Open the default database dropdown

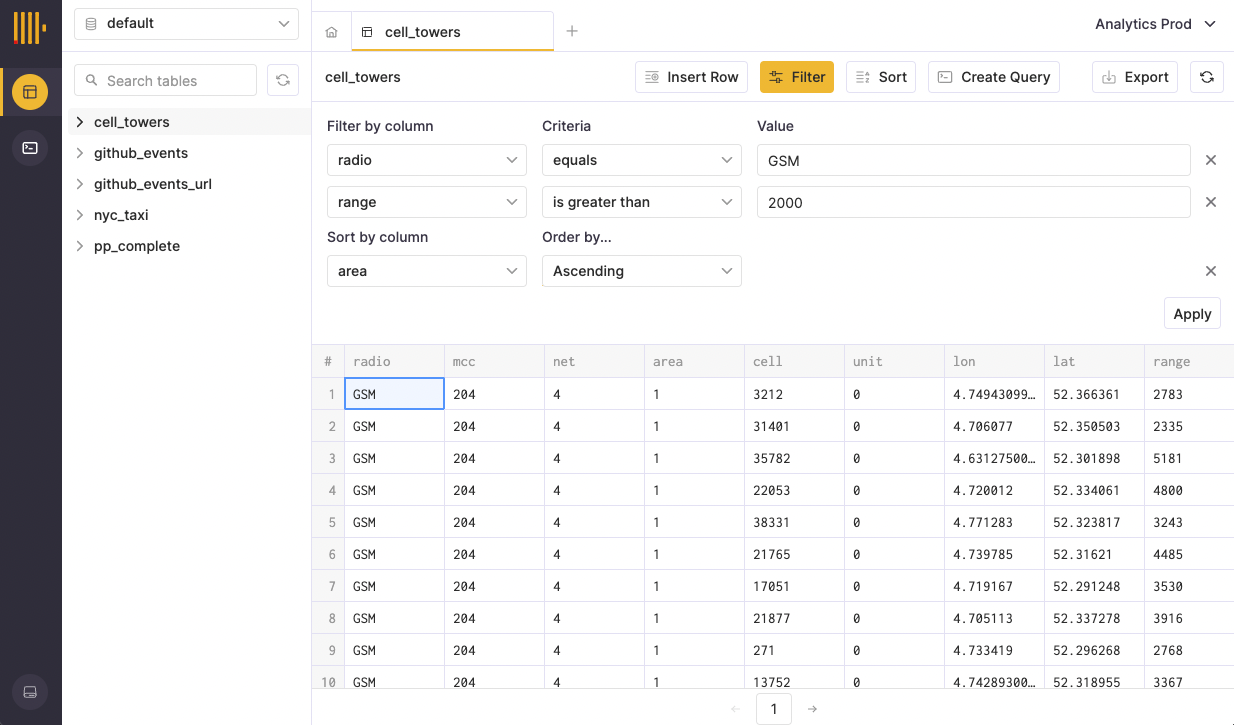coord(186,23)
